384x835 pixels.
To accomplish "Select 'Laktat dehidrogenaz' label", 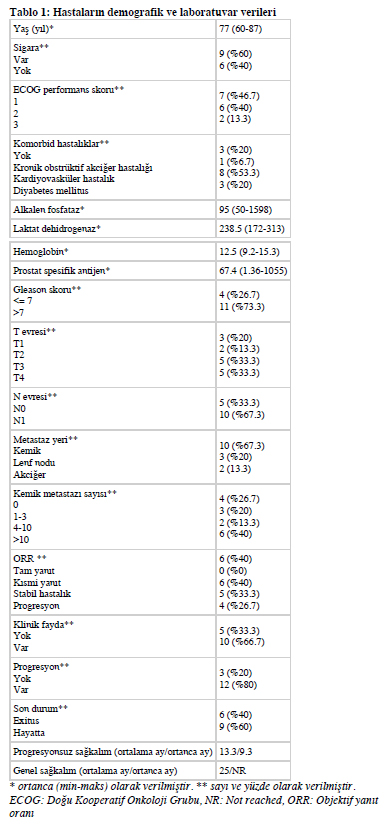I will pyautogui.click(x=57, y=229).
